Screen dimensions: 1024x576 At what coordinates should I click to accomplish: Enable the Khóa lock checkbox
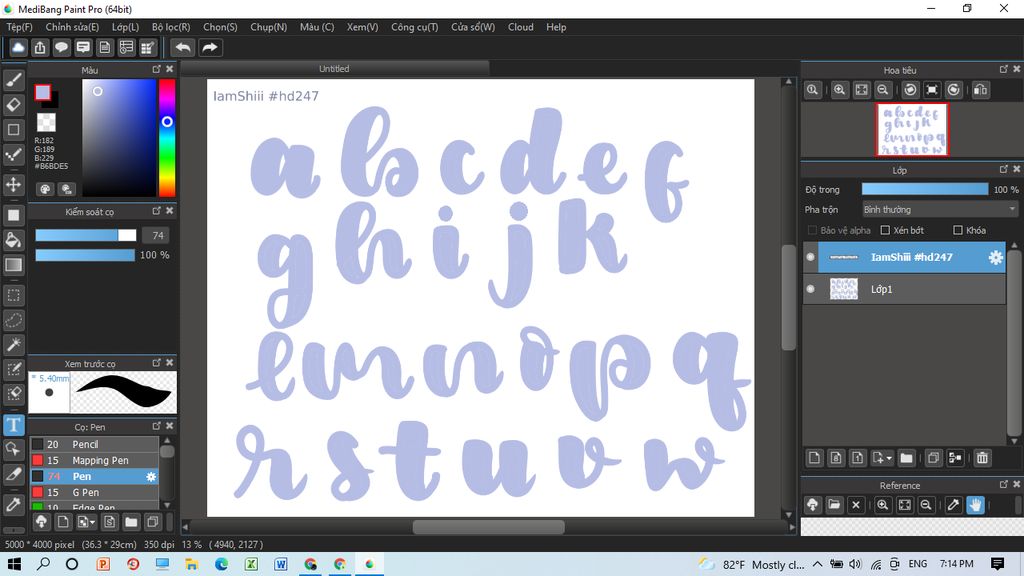957,230
